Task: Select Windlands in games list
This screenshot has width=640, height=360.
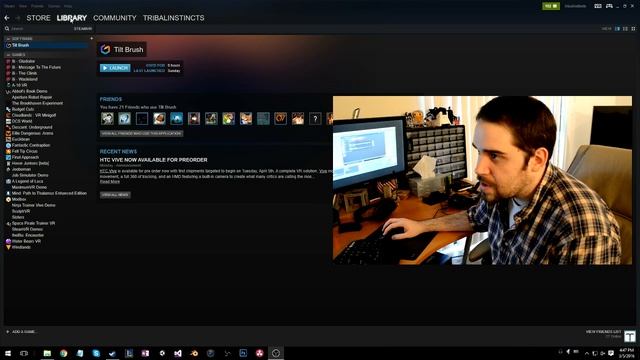Action: (x=21, y=247)
